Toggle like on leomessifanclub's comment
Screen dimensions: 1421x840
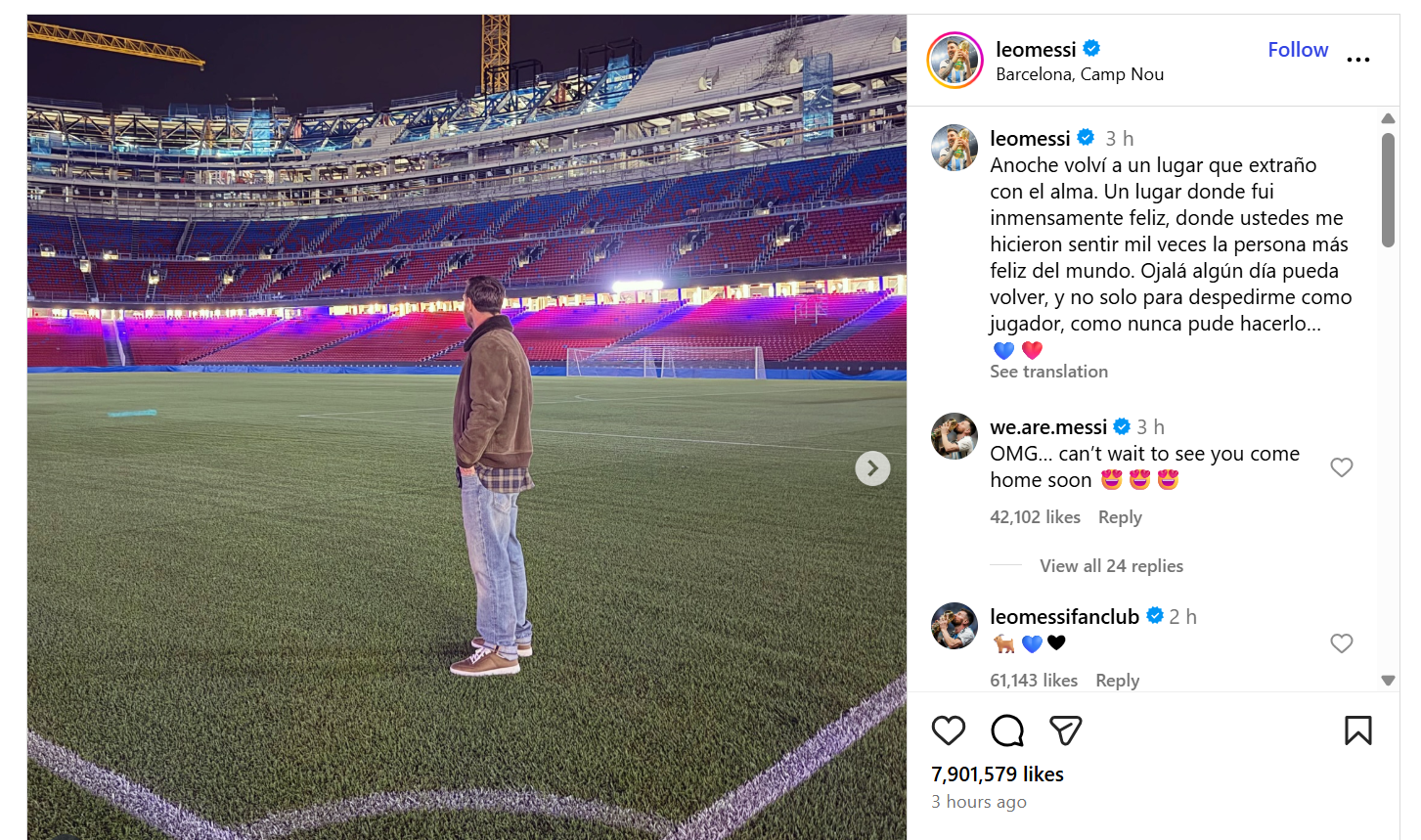[x=1341, y=643]
